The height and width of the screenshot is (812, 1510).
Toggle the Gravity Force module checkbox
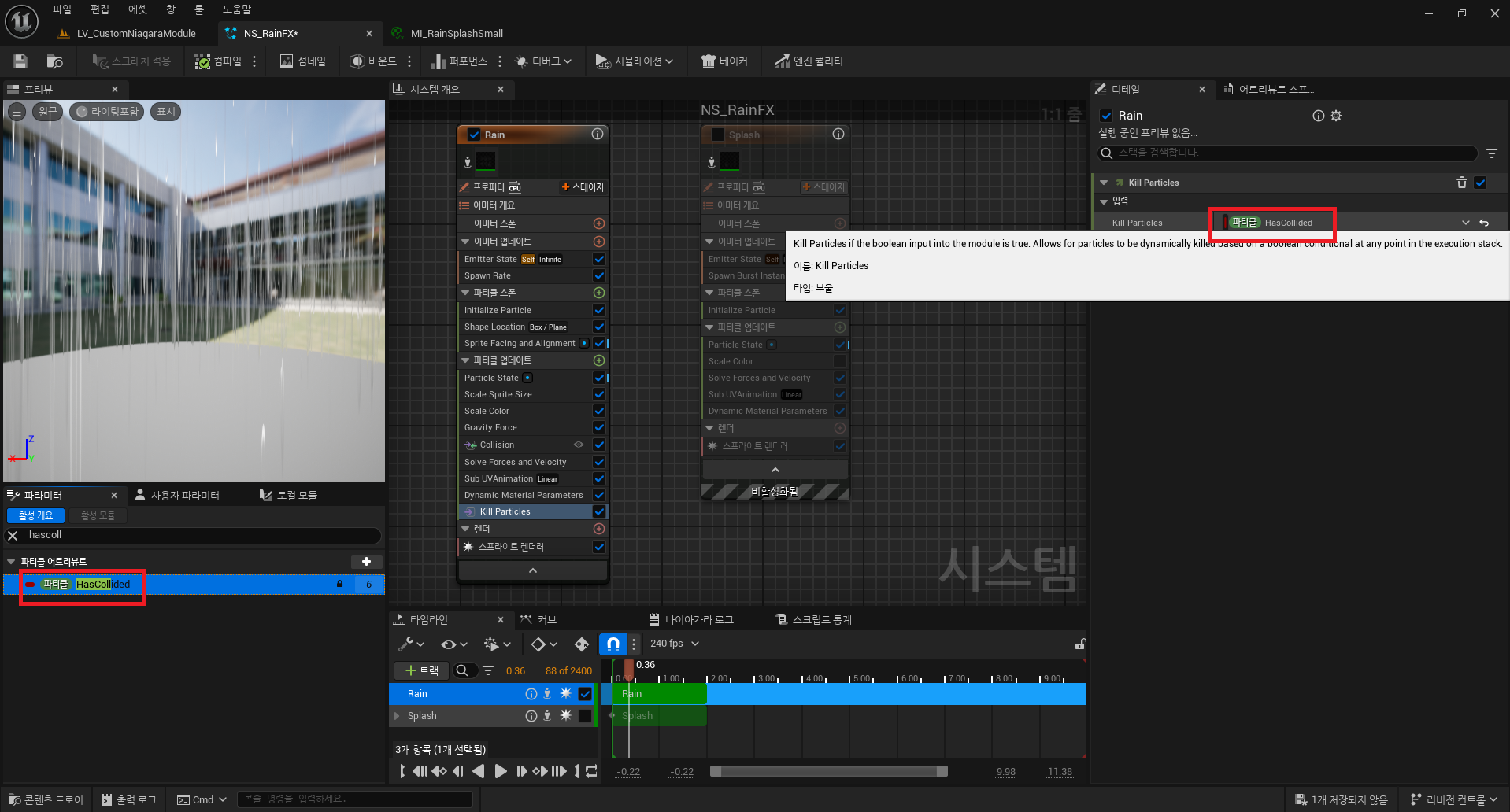(599, 427)
